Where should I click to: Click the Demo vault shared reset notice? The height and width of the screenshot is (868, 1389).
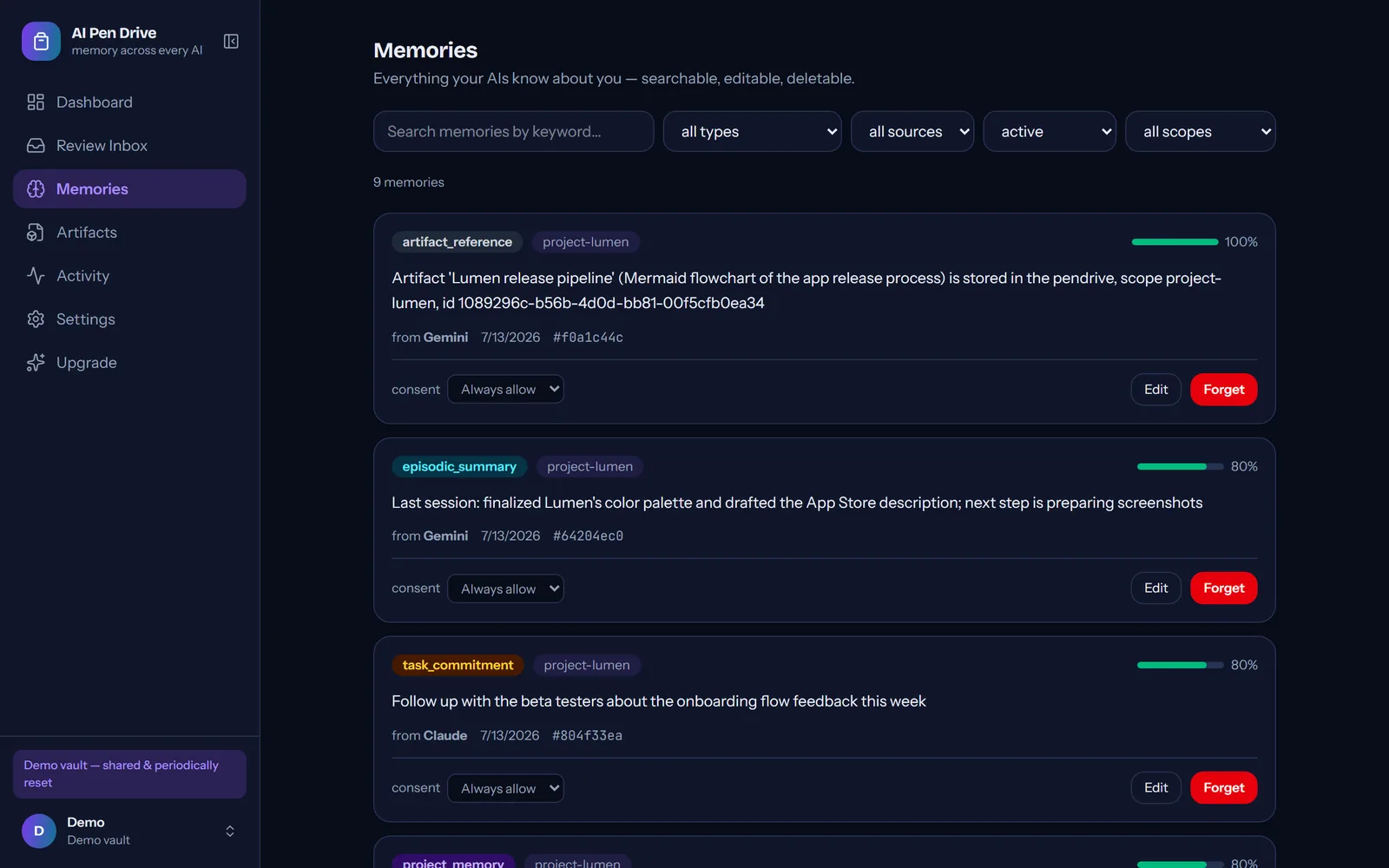(x=129, y=773)
